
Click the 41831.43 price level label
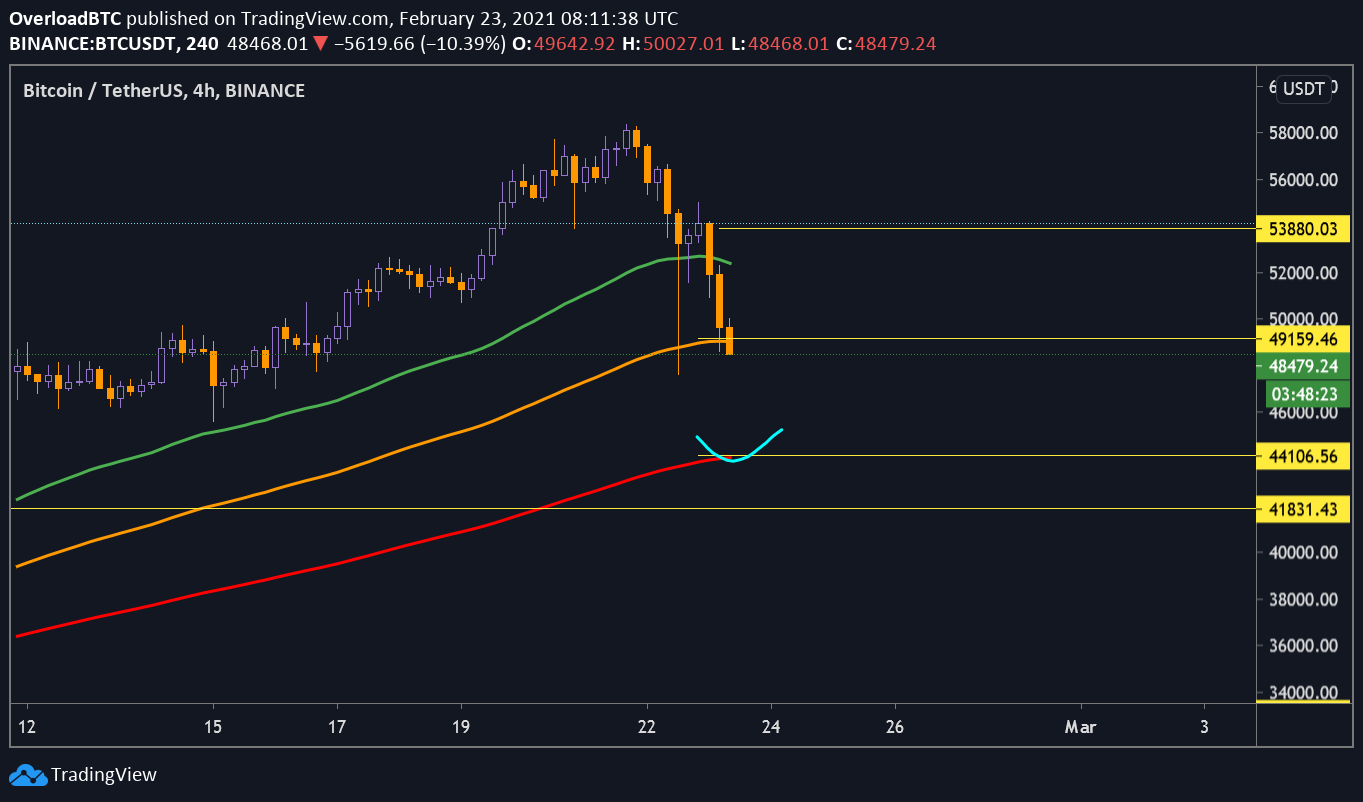coord(1303,509)
